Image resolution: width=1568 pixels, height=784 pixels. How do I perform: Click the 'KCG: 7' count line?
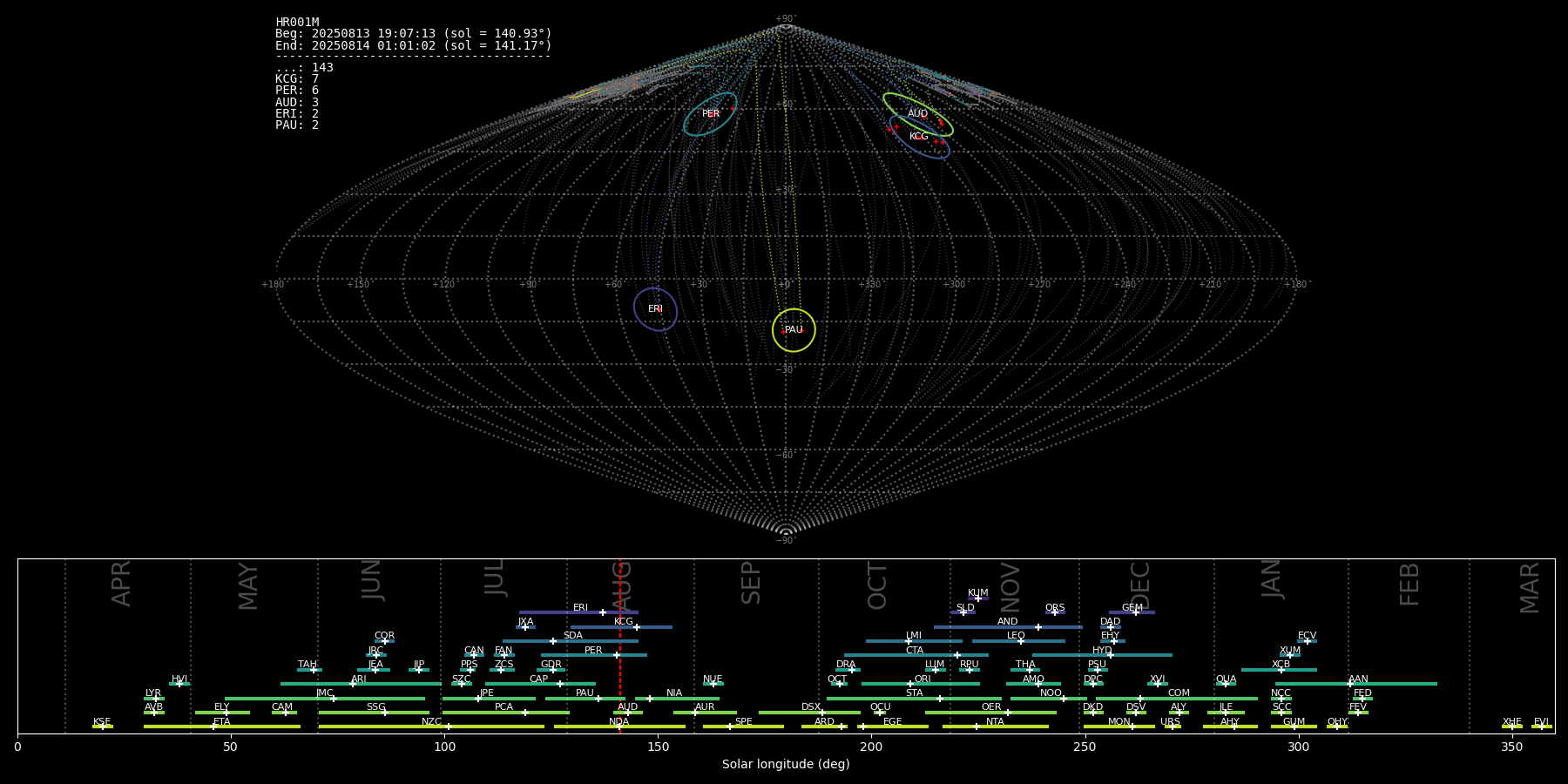tap(297, 79)
